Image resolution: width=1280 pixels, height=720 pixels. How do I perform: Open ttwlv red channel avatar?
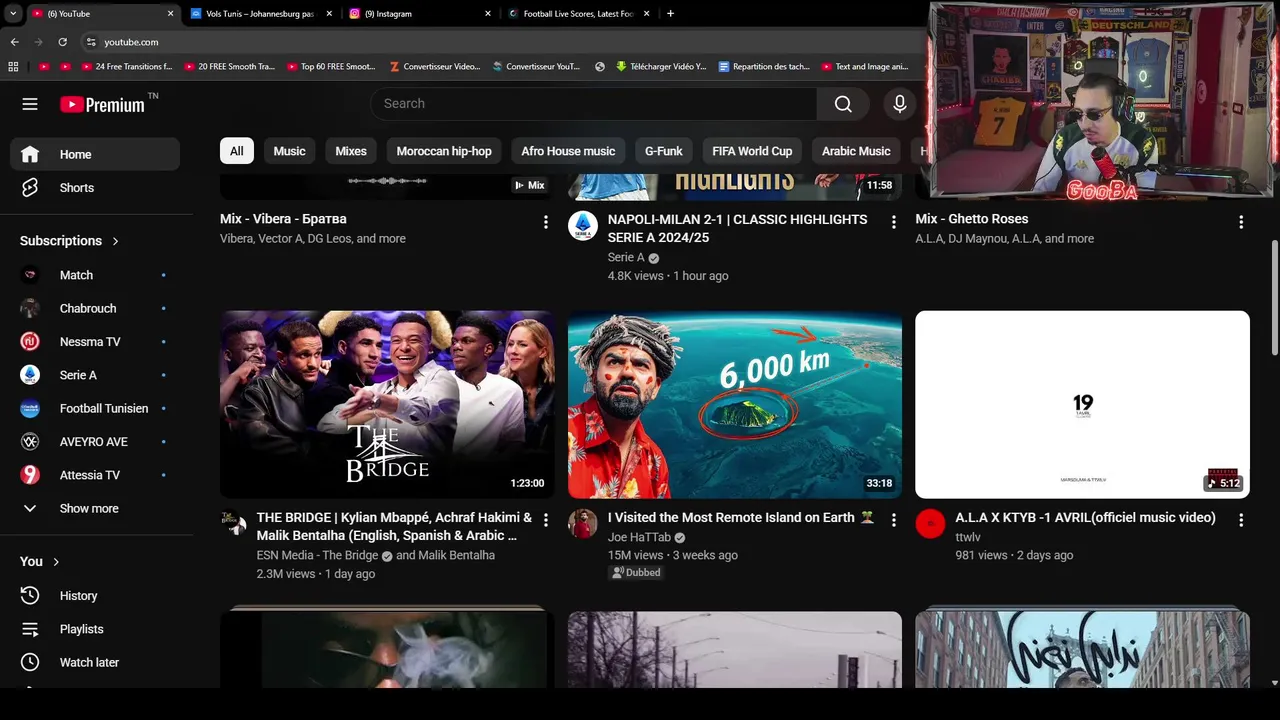click(930, 524)
